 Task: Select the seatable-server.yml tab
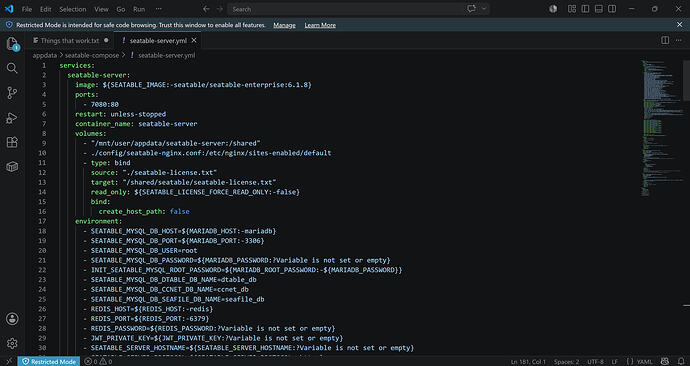click(x=158, y=40)
